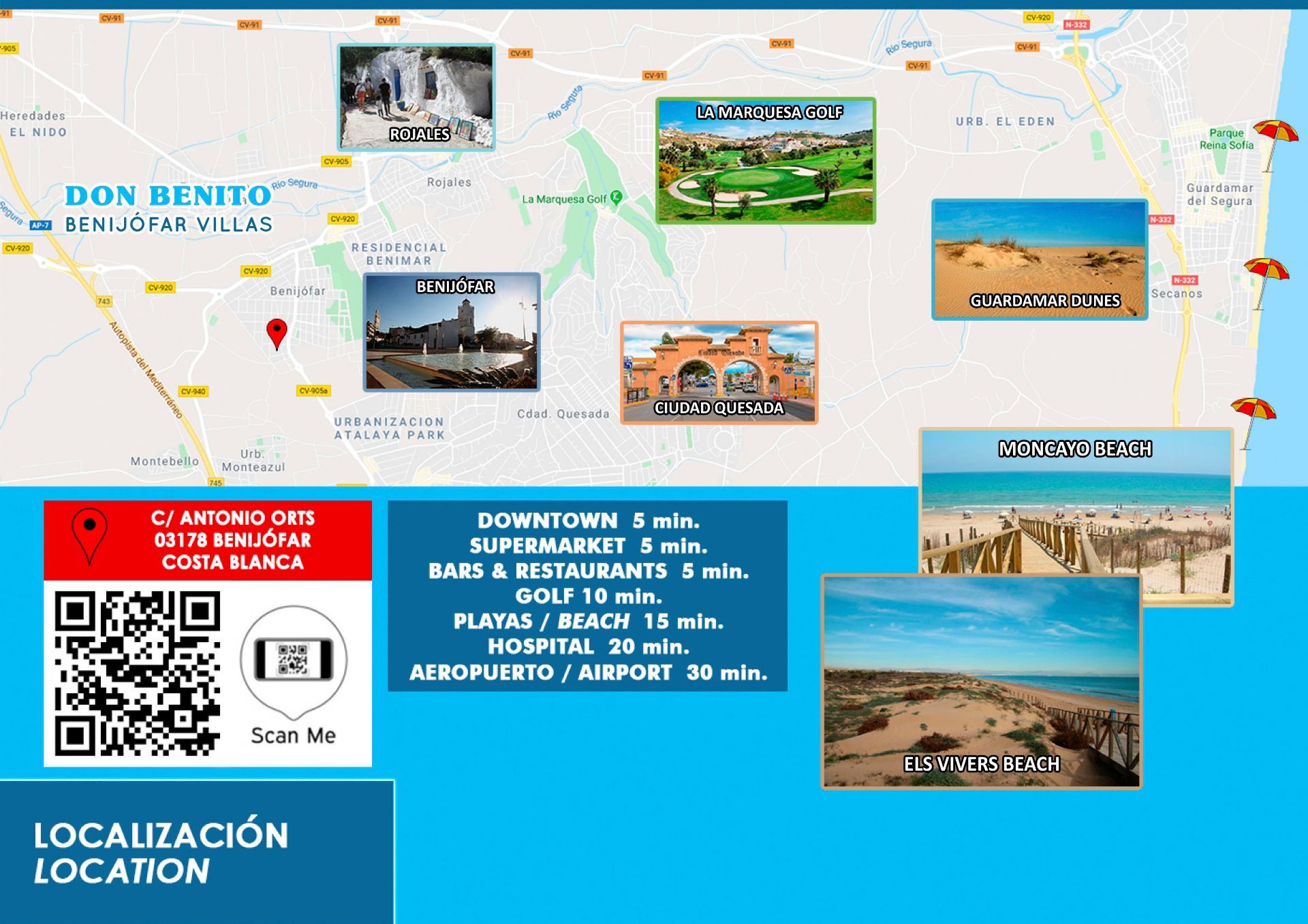Click the DON BENITO title
1308x924 pixels.
[x=168, y=196]
